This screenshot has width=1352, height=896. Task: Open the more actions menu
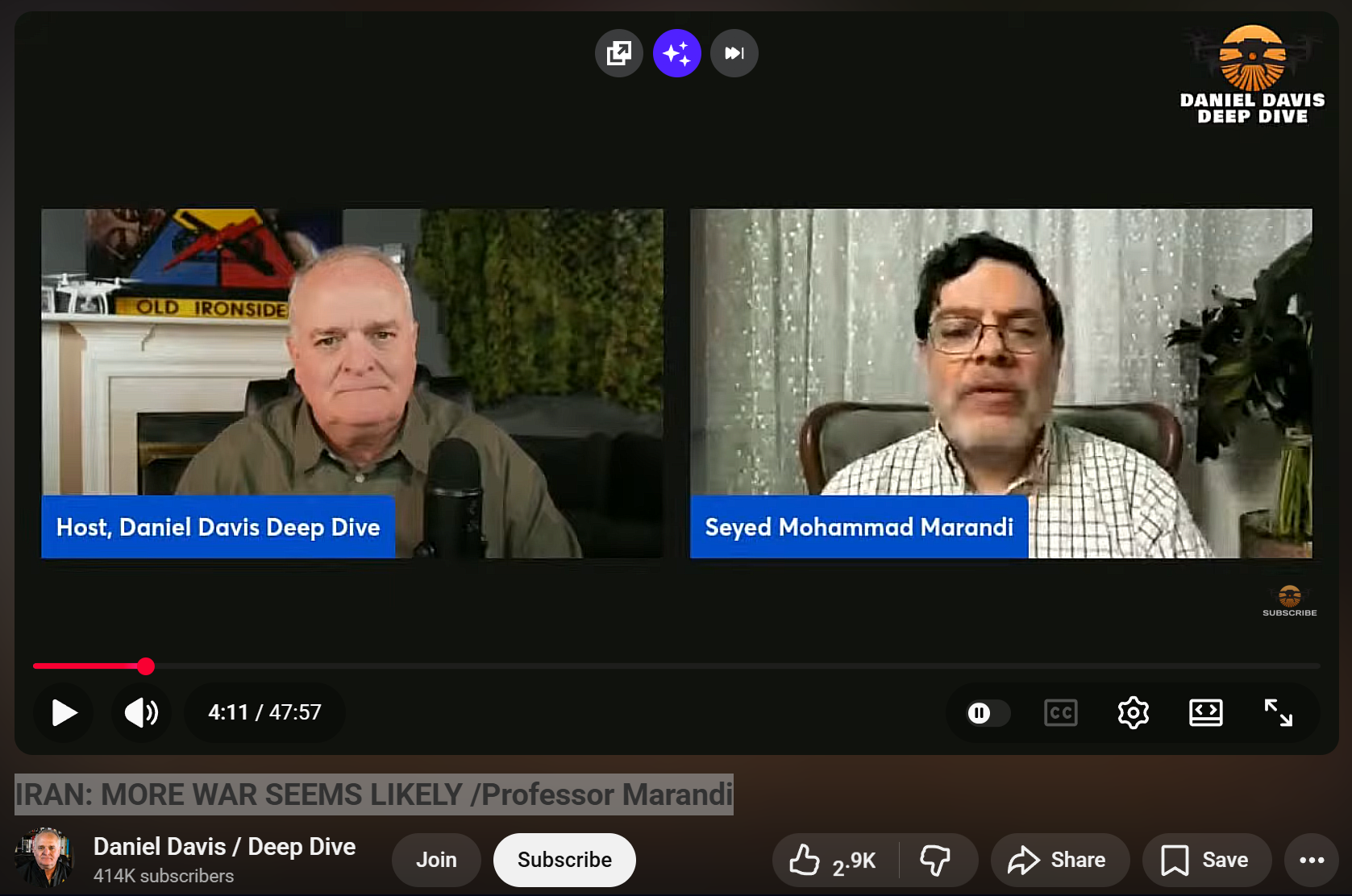coord(1312,860)
